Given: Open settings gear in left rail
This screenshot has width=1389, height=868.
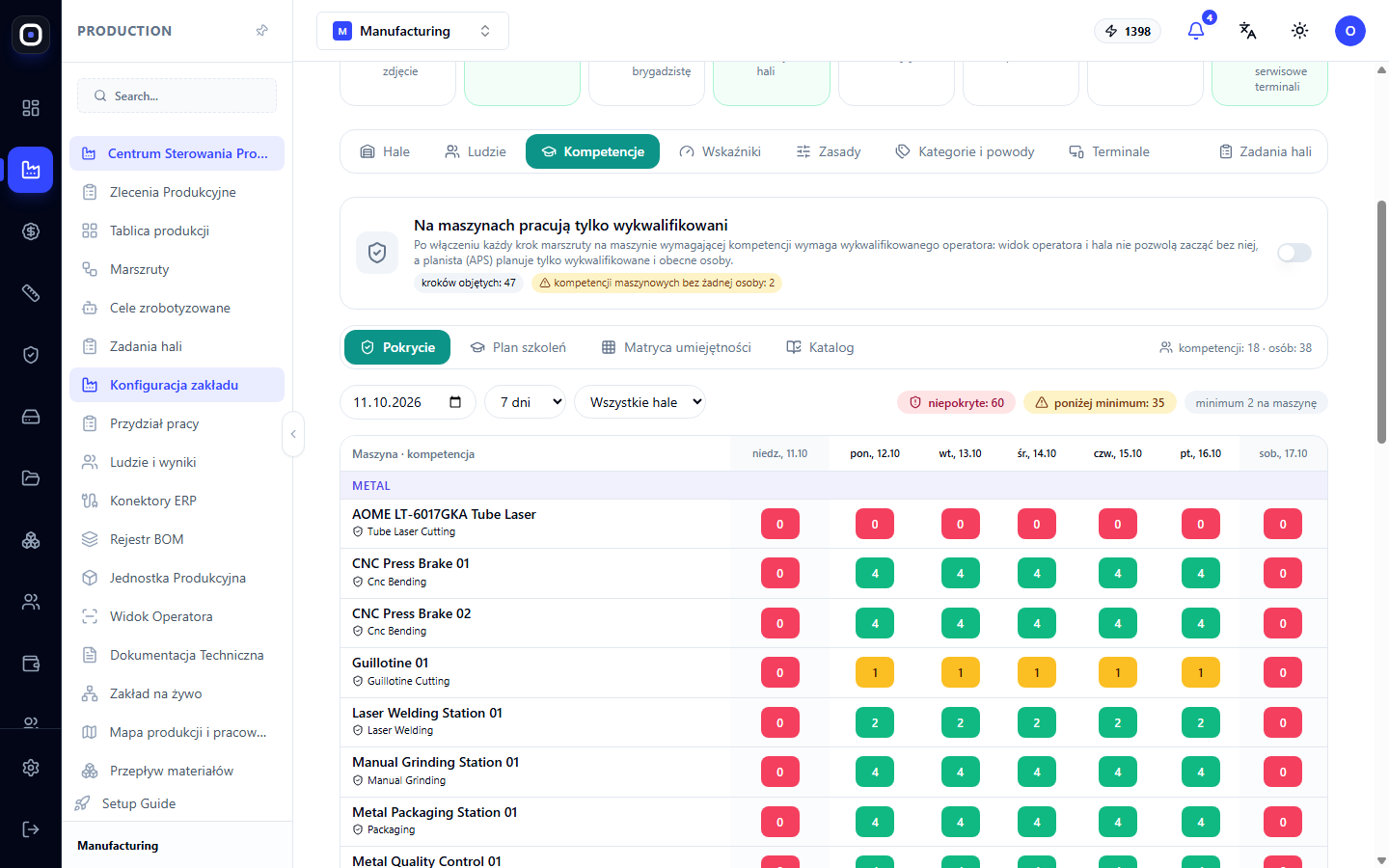Looking at the screenshot, I should tap(31, 768).
